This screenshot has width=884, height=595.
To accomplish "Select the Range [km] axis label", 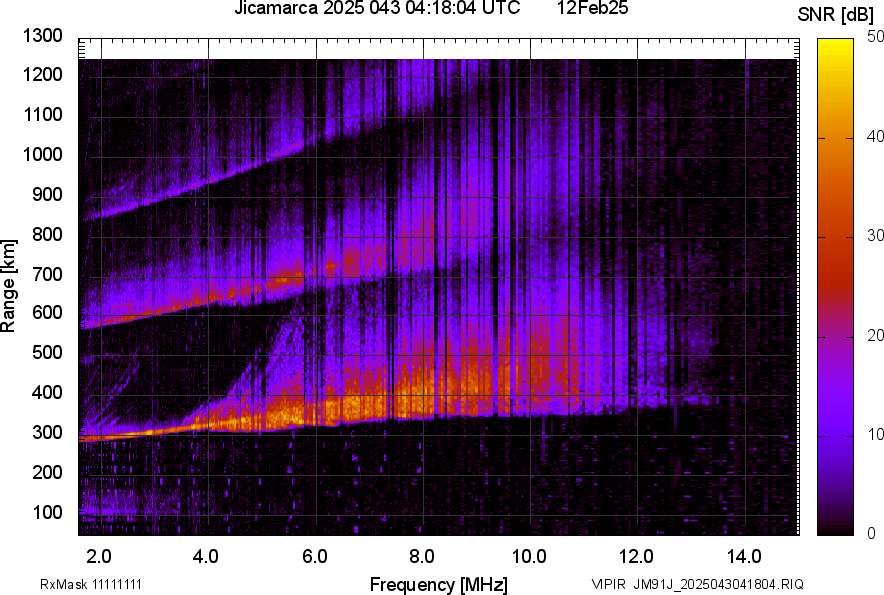I will (9, 285).
